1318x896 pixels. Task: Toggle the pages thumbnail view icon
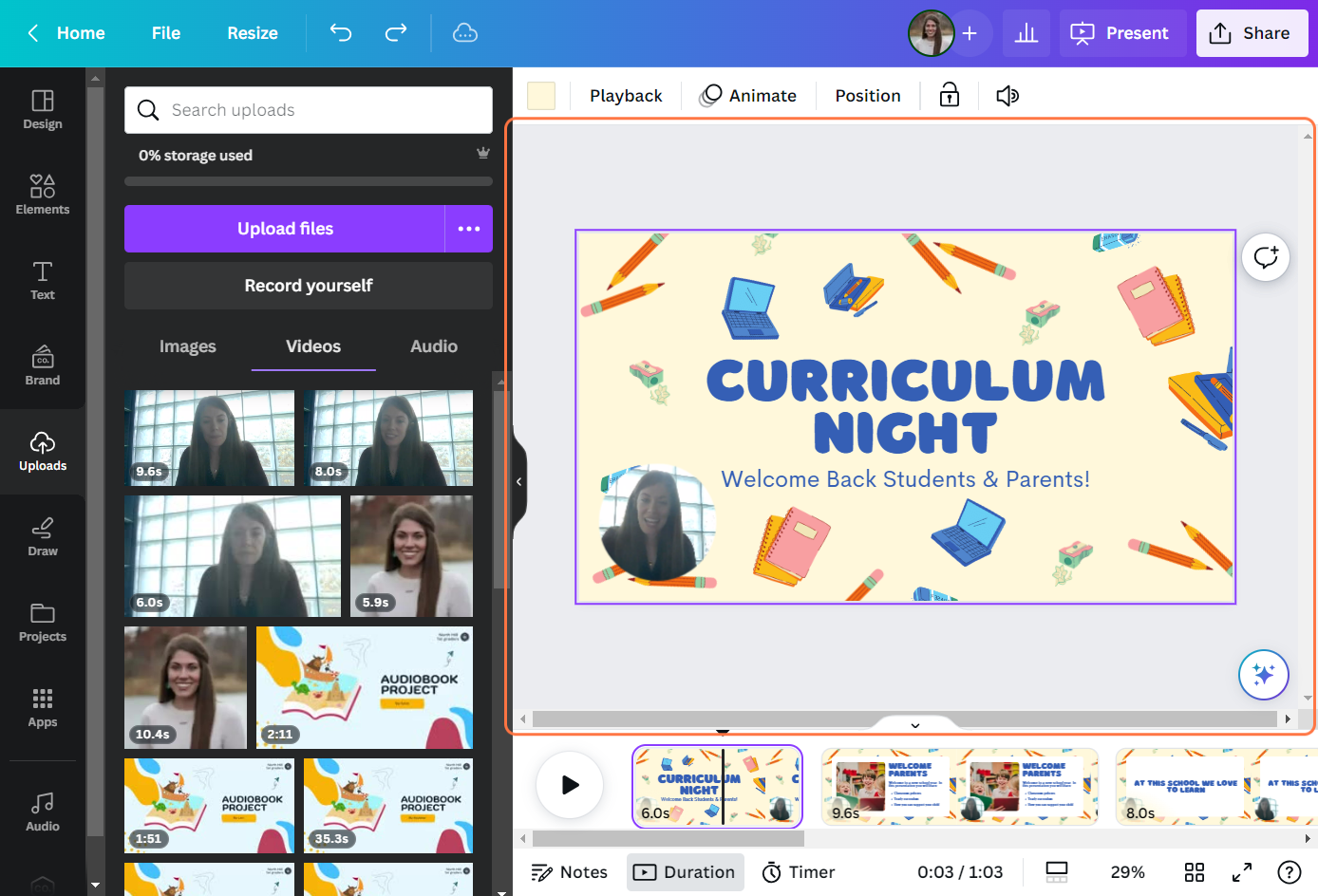pos(1057,871)
